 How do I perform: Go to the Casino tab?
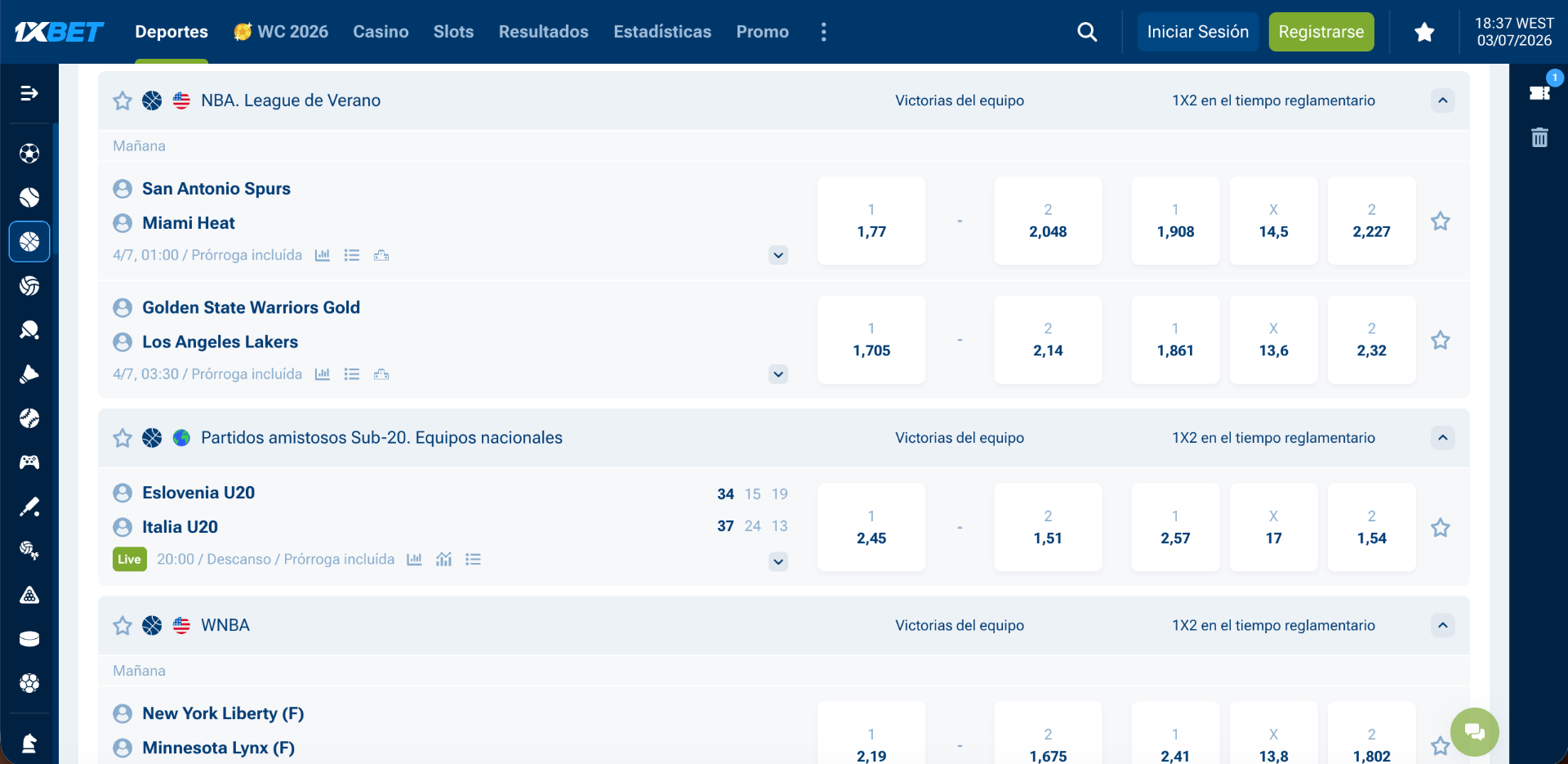(381, 32)
